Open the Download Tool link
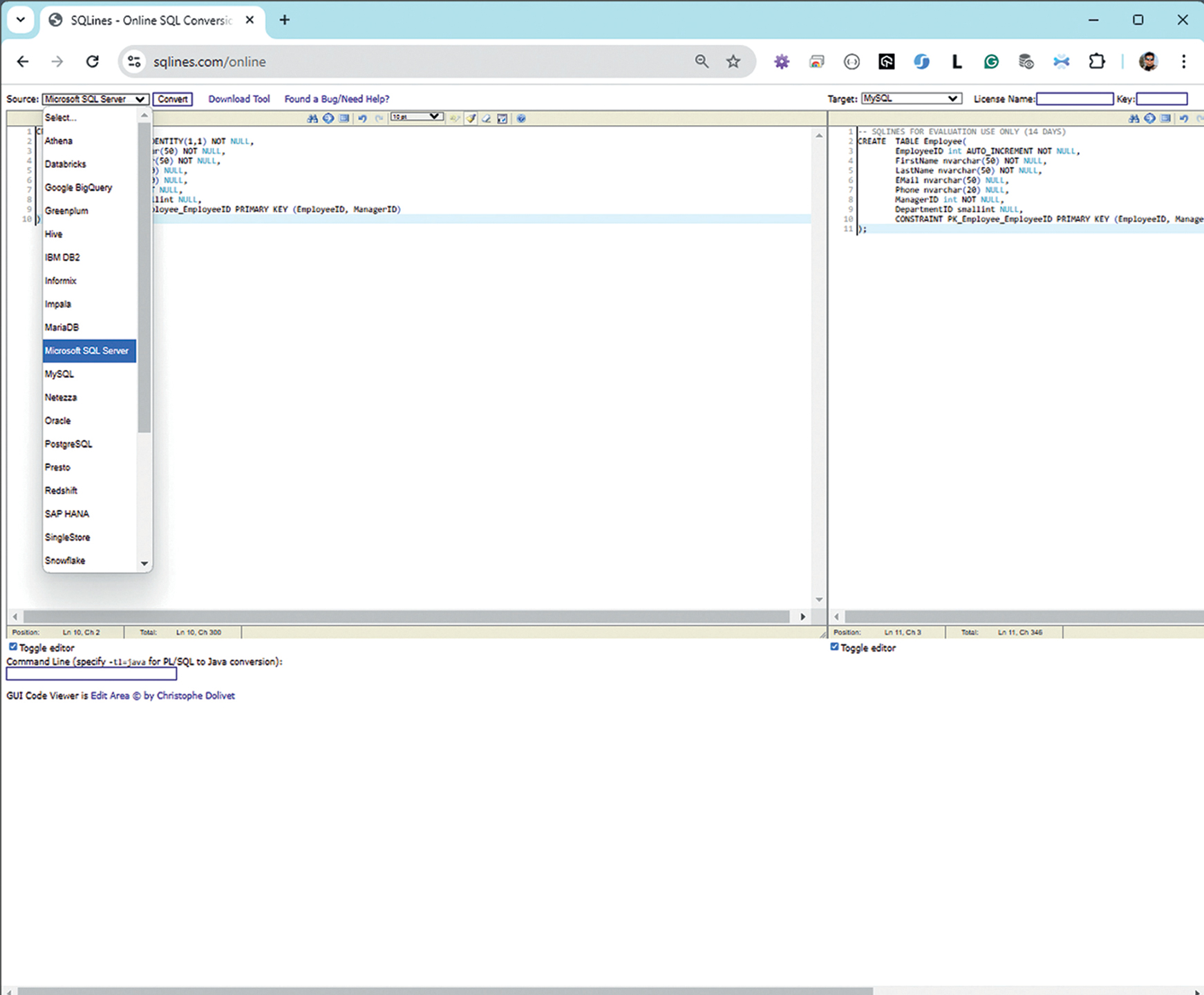This screenshot has width=1204, height=995. coord(239,99)
